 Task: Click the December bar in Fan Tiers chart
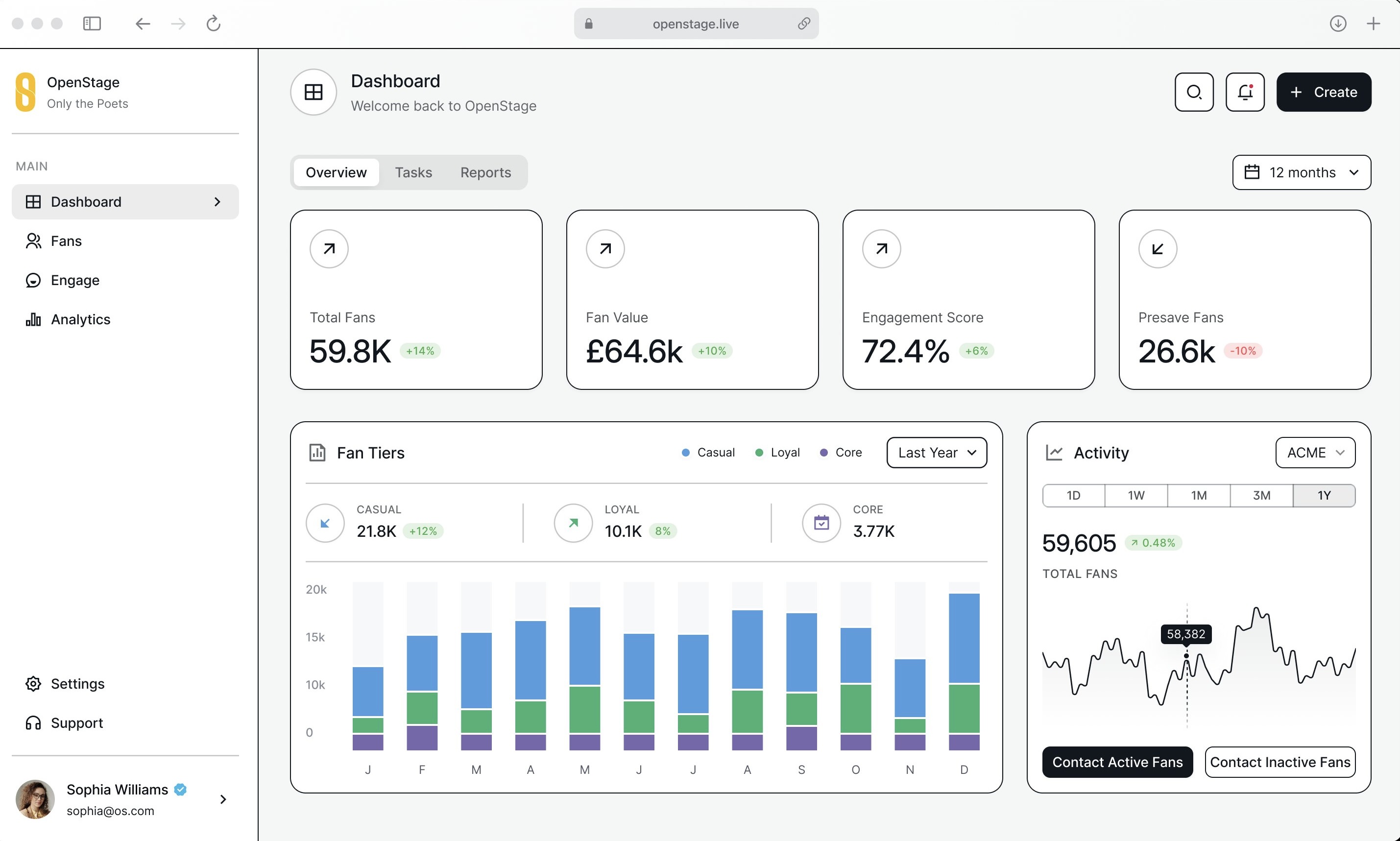[964, 672]
